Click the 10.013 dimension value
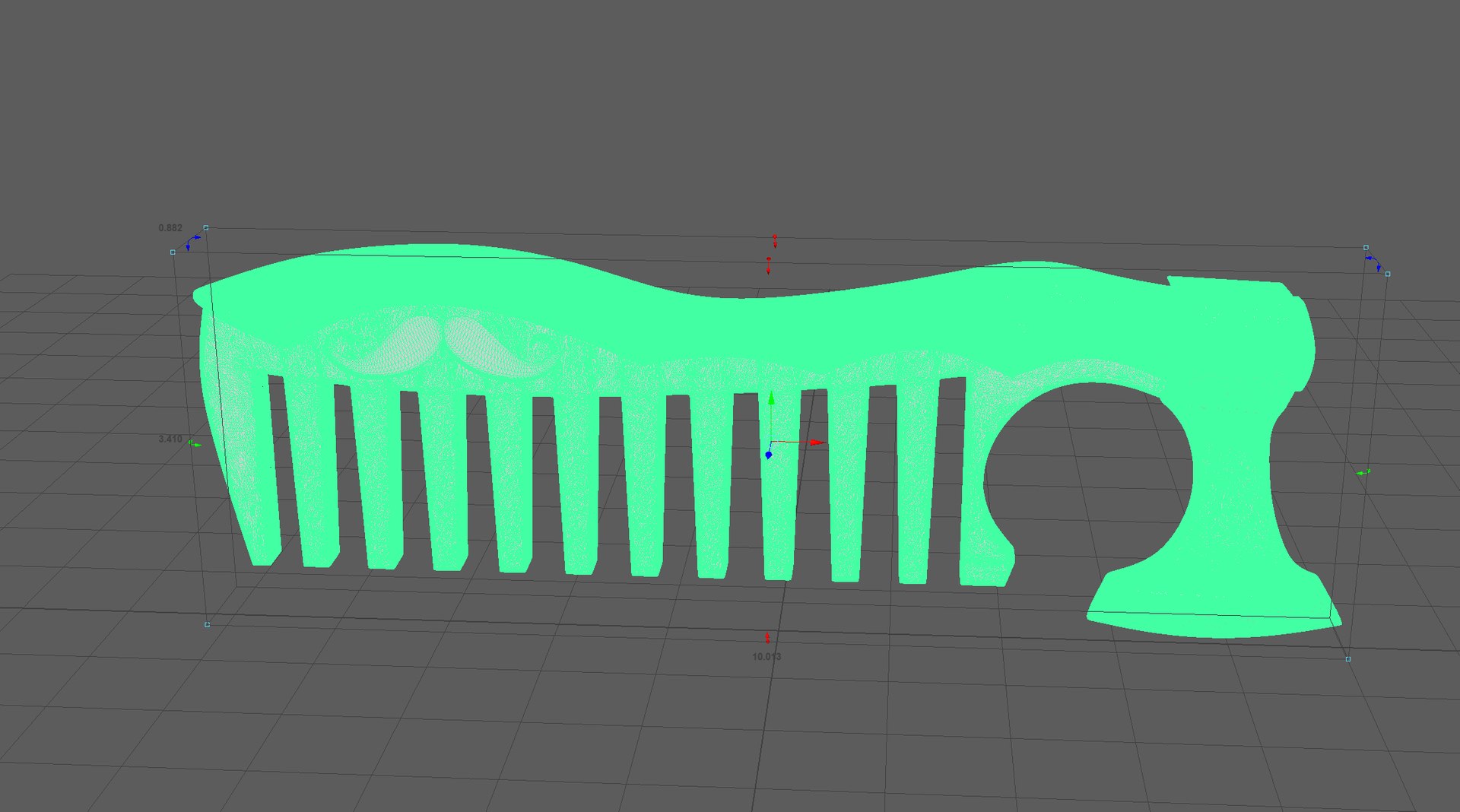This screenshot has height=812, width=1460. pos(766,656)
